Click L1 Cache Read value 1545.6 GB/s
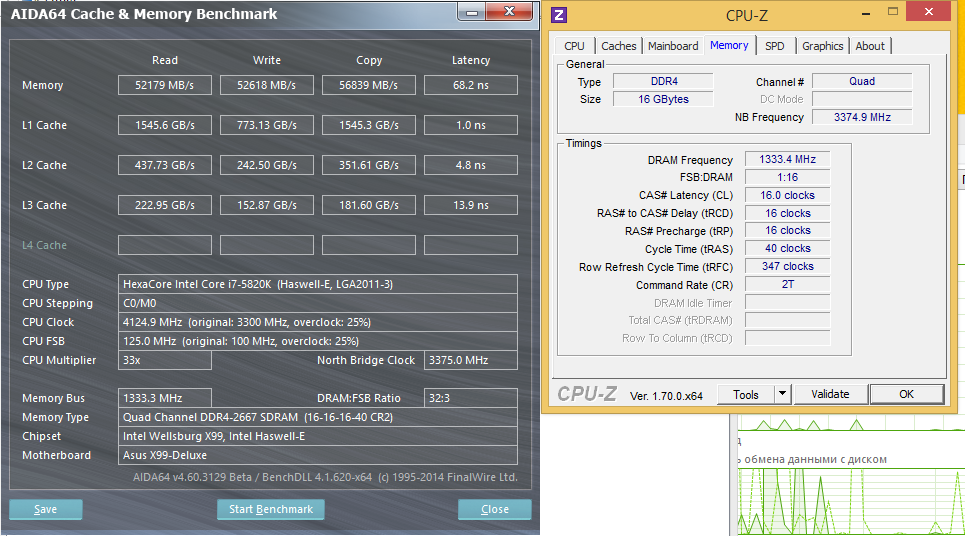 tap(165, 125)
